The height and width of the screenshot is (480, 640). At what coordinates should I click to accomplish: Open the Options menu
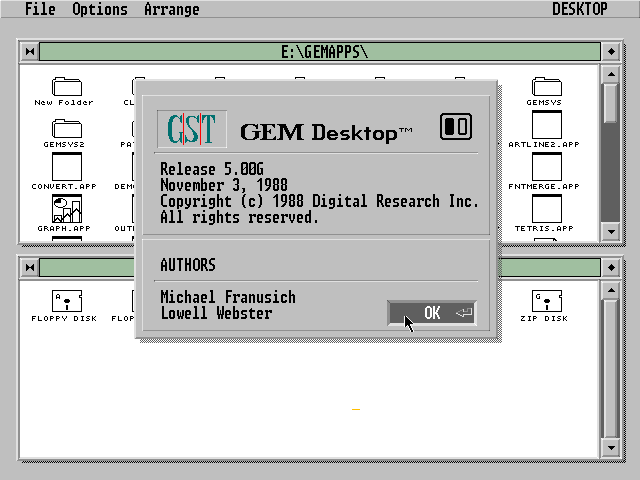pos(100,9)
